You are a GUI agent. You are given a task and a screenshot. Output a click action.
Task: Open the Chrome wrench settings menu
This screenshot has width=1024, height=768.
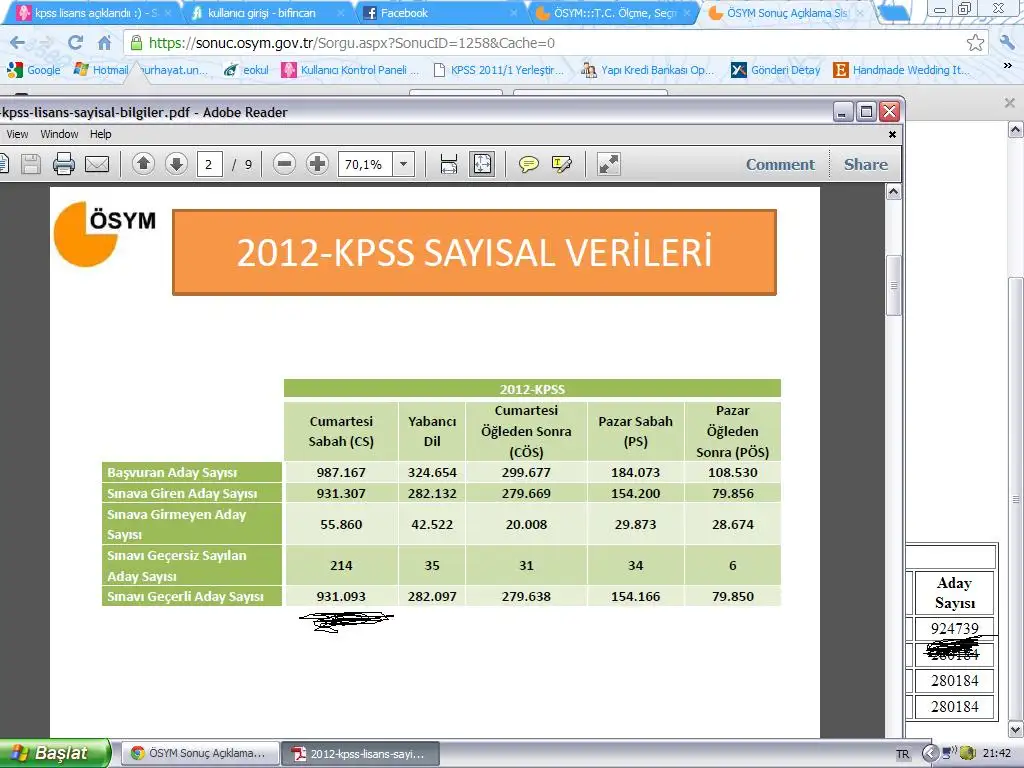tap(1007, 42)
